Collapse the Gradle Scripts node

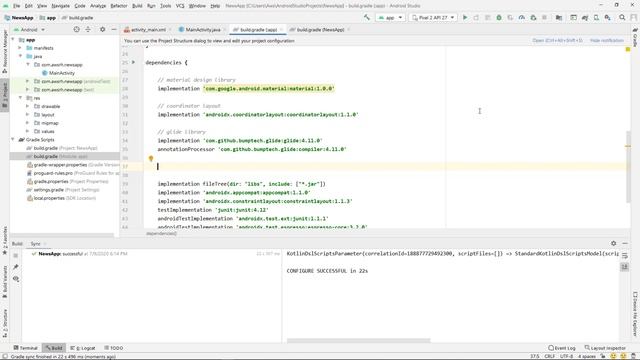point(13,140)
